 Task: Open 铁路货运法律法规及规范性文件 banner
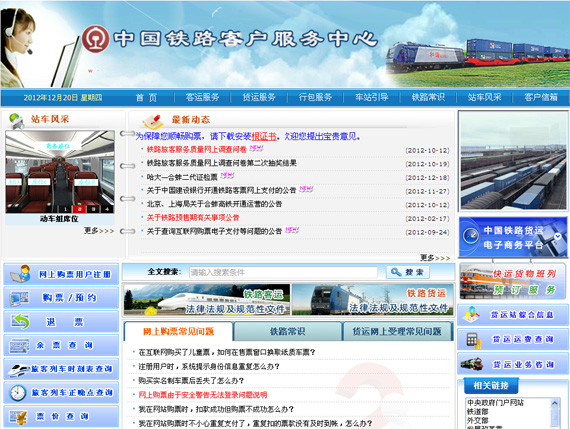pyautogui.click(x=373, y=300)
